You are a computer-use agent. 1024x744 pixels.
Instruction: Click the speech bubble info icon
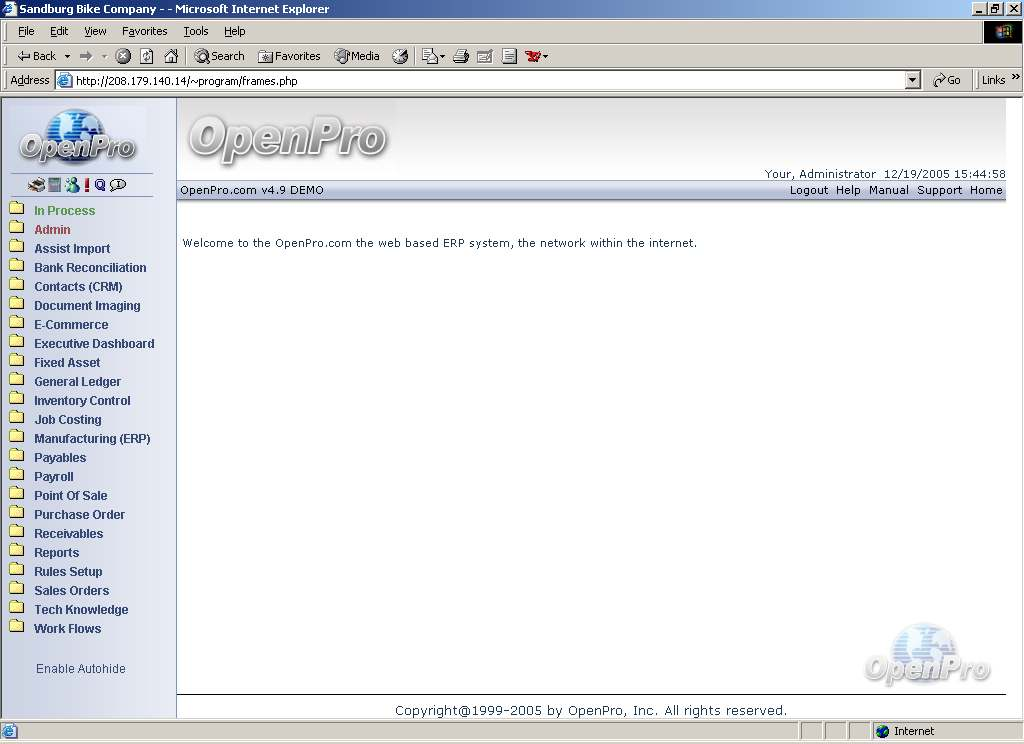tap(118, 185)
